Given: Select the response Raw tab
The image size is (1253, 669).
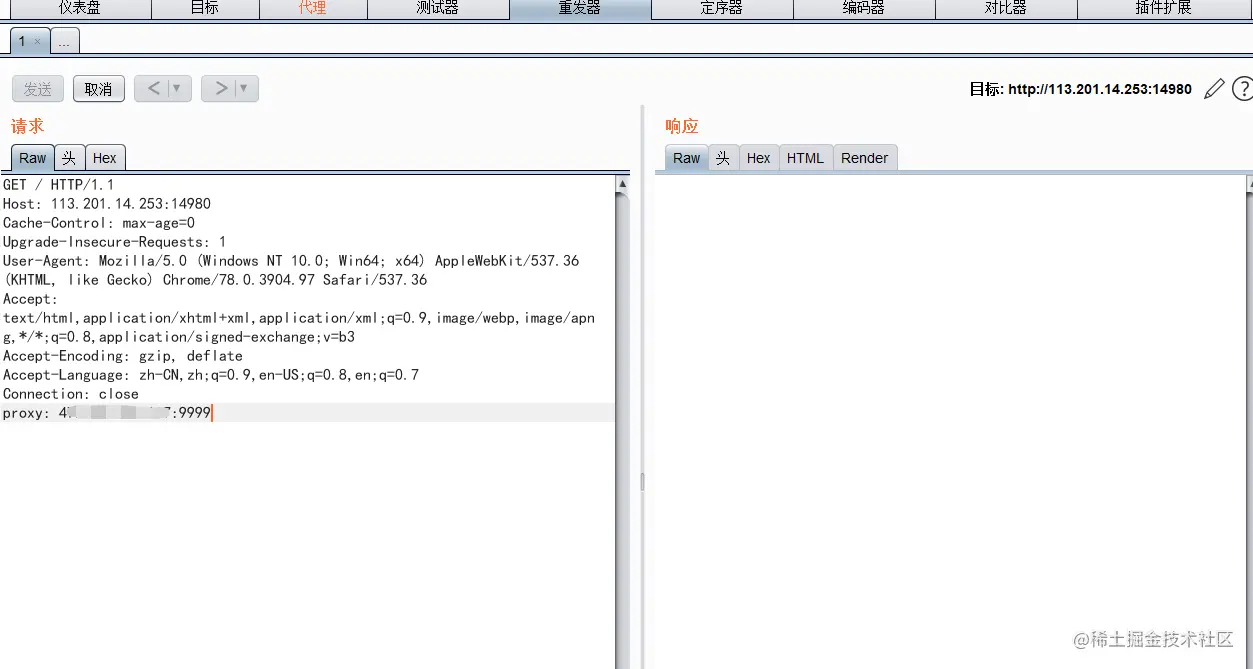Looking at the screenshot, I should (x=687, y=158).
